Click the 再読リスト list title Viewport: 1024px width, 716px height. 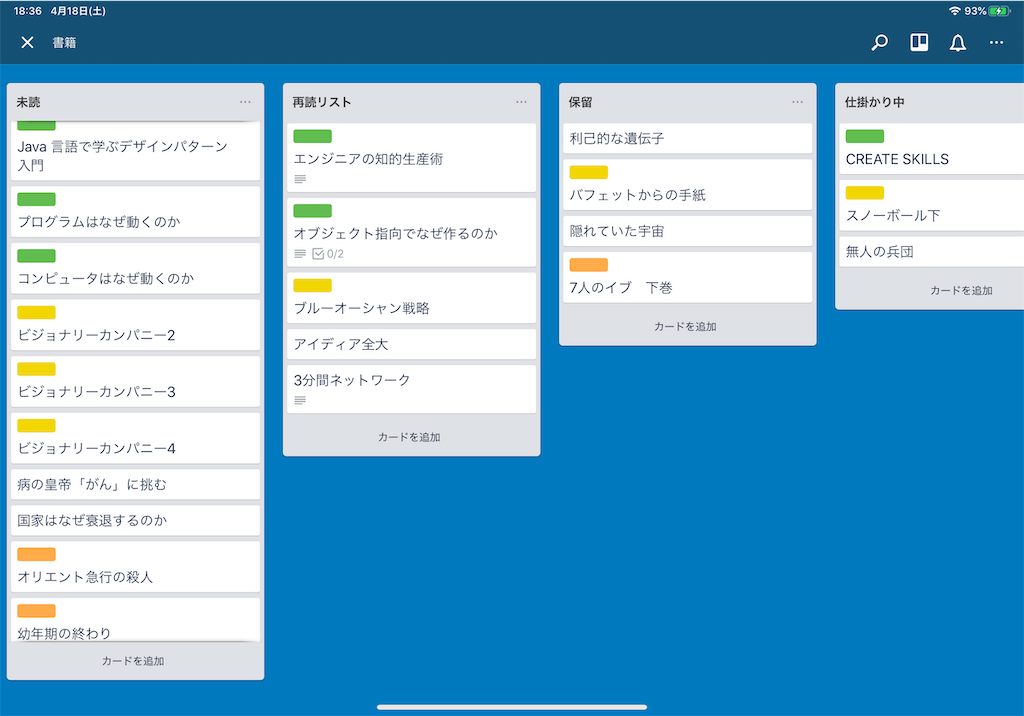tap(322, 102)
